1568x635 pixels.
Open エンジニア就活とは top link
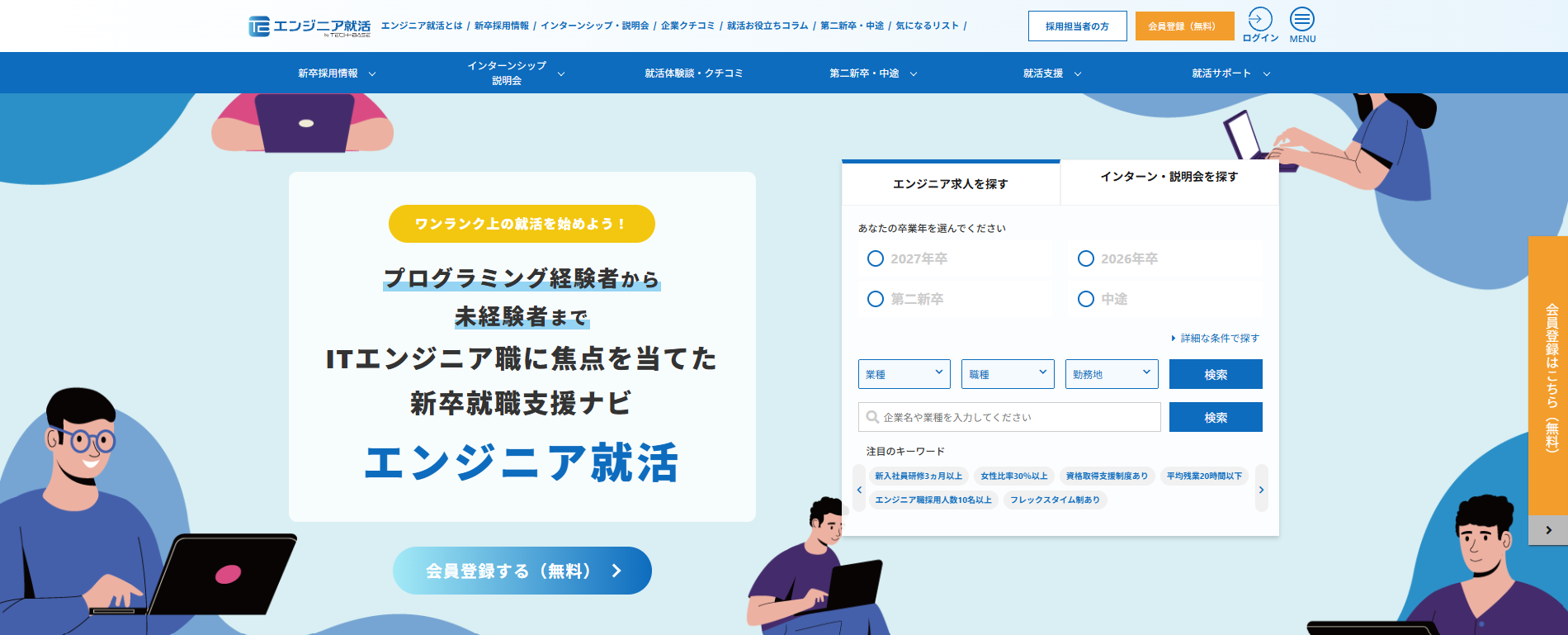(x=422, y=26)
